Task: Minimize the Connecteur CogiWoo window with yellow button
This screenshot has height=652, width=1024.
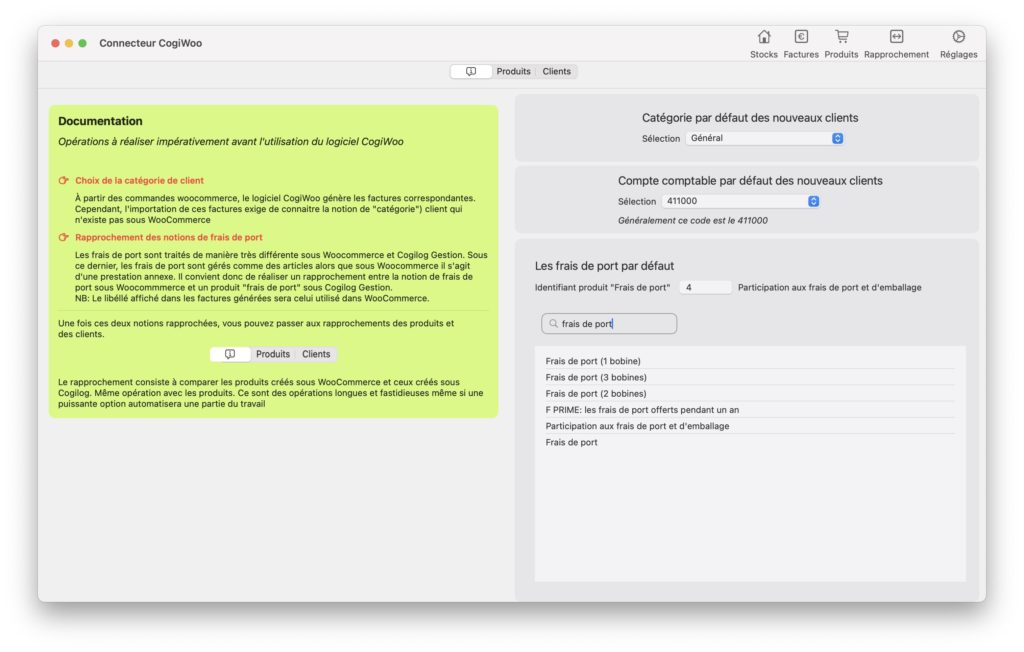Action: coord(69,43)
